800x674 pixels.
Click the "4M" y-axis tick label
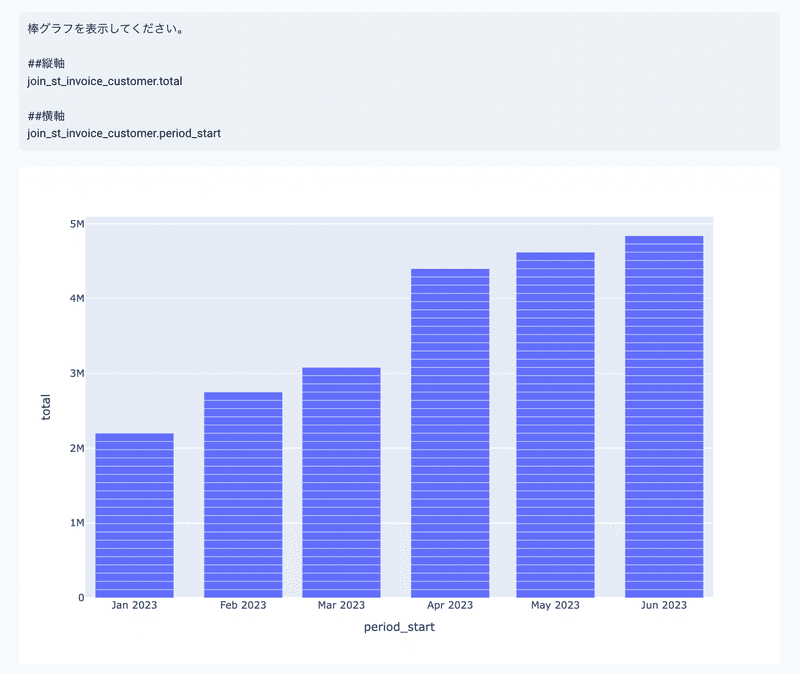pyautogui.click(x=77, y=298)
